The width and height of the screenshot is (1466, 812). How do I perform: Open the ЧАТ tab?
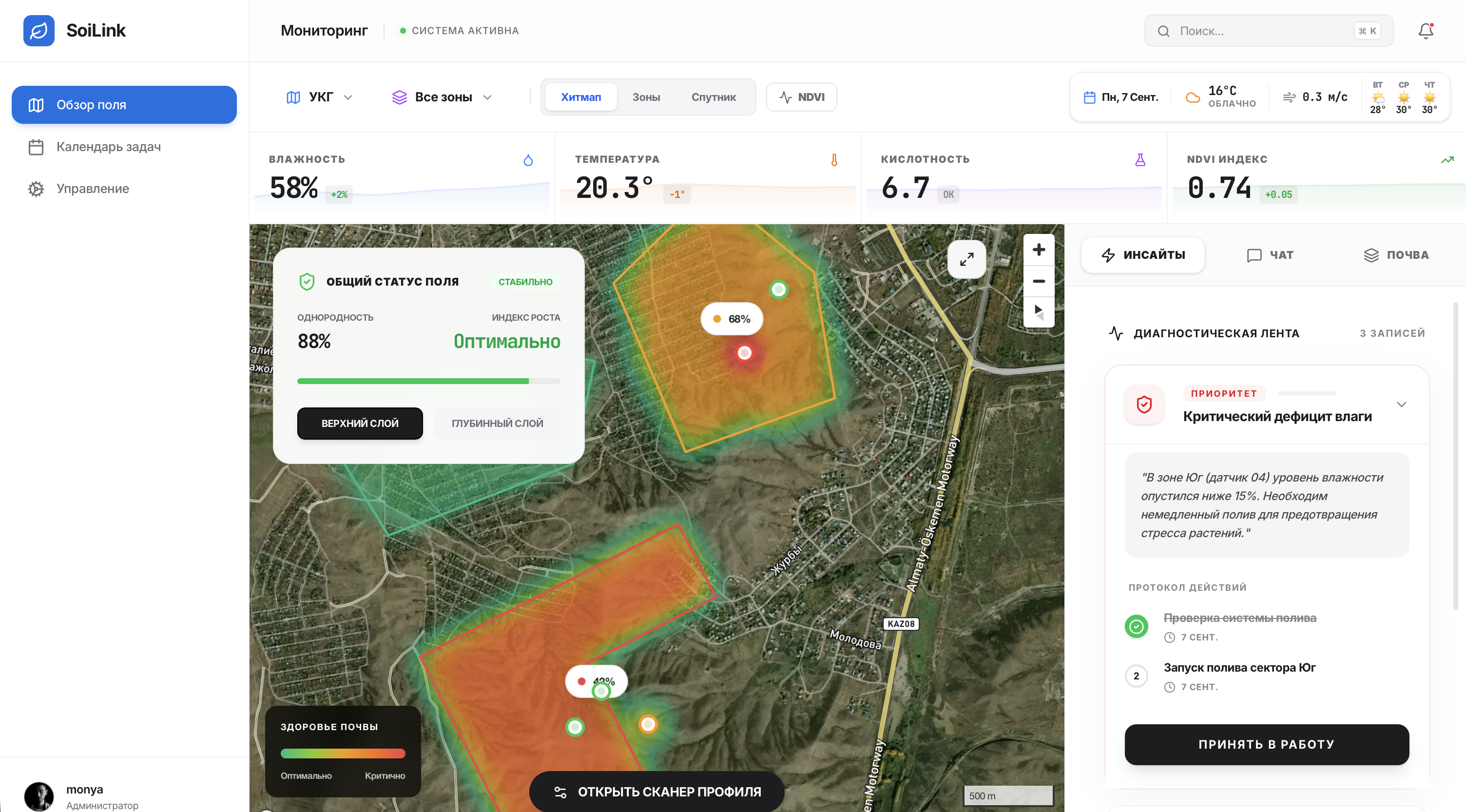coord(1270,255)
